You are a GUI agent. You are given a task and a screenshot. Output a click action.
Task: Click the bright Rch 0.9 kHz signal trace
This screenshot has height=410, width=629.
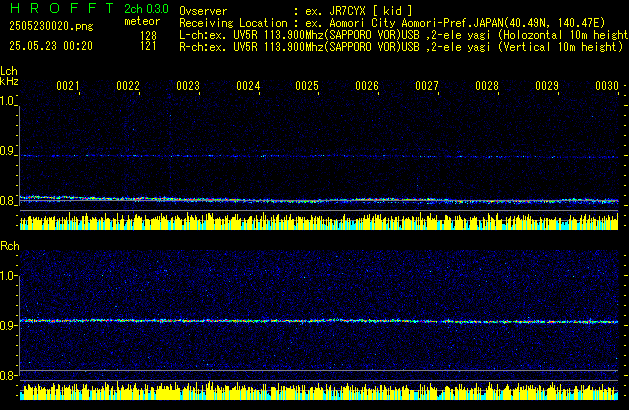(319, 321)
